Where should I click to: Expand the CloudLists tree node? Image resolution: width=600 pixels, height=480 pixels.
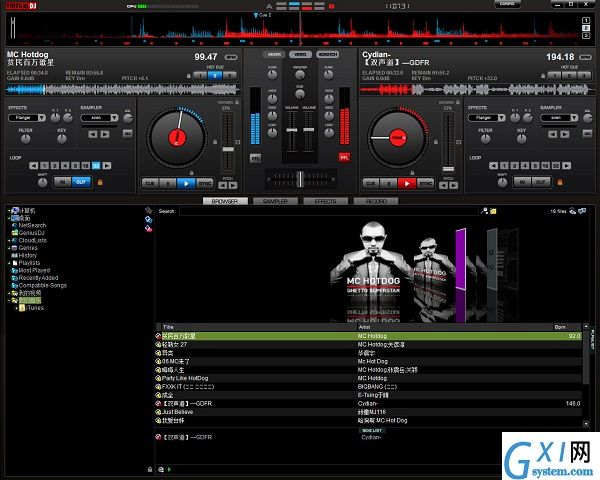point(9,241)
